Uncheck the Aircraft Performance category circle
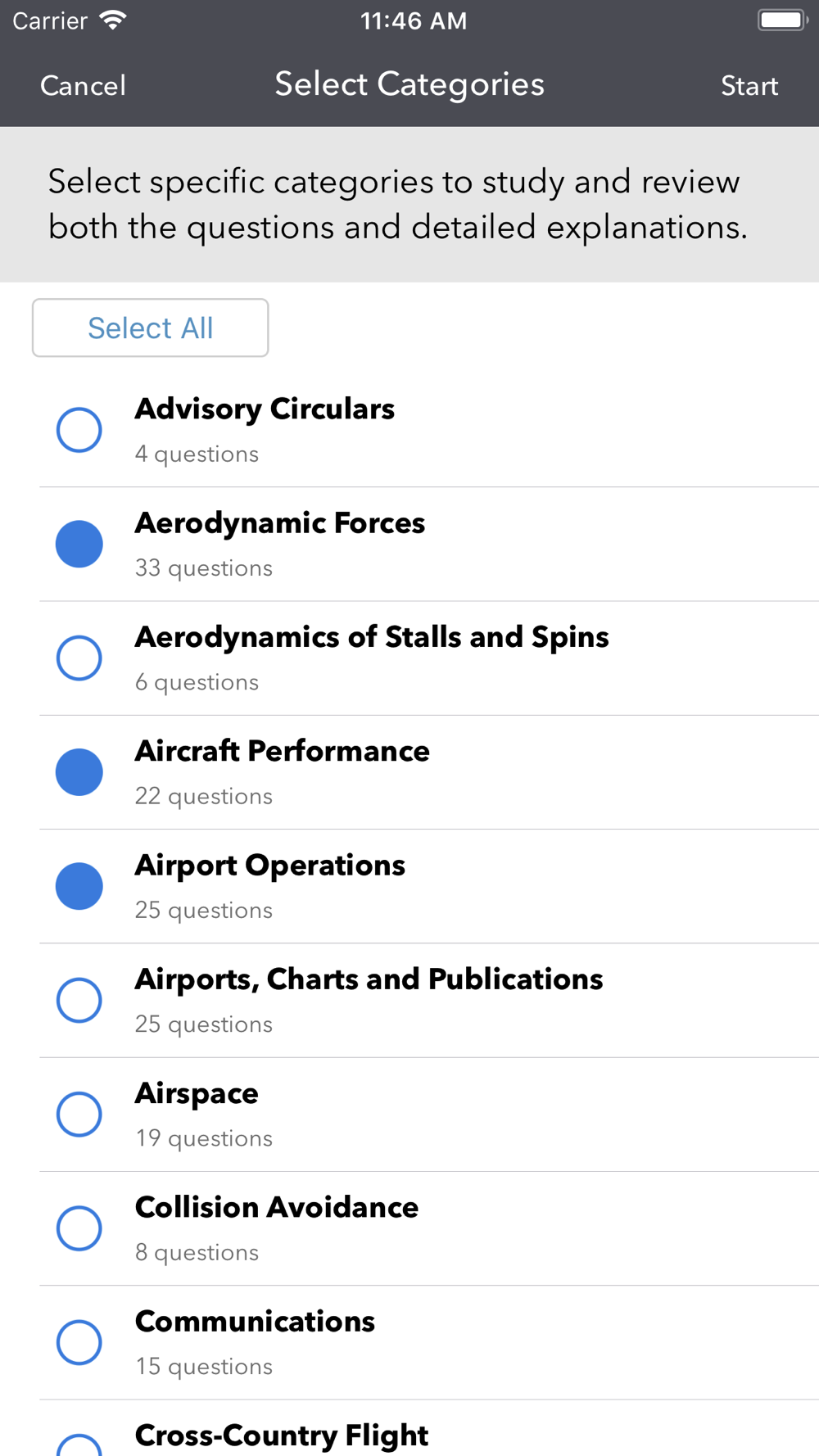The width and height of the screenshot is (819, 1456). [x=79, y=771]
